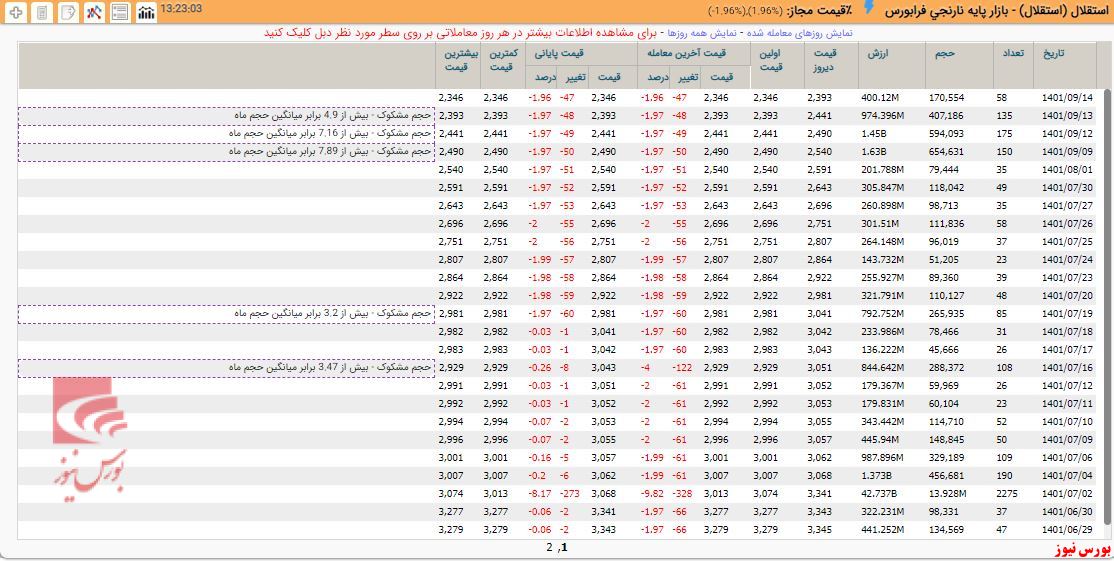Click volume cell 170,554
The image size is (1114, 561).
click(946, 98)
